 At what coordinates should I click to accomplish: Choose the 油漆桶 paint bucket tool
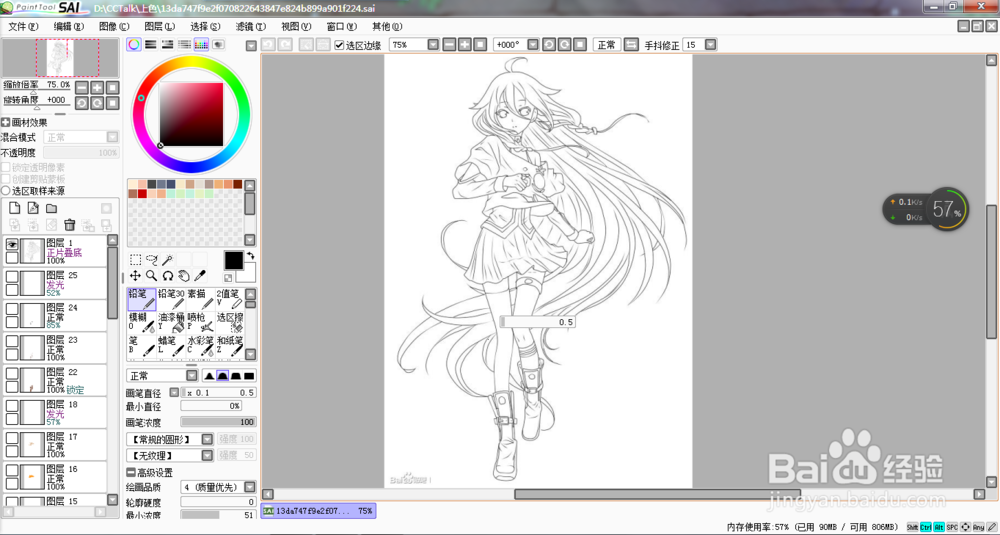pyautogui.click(x=171, y=323)
